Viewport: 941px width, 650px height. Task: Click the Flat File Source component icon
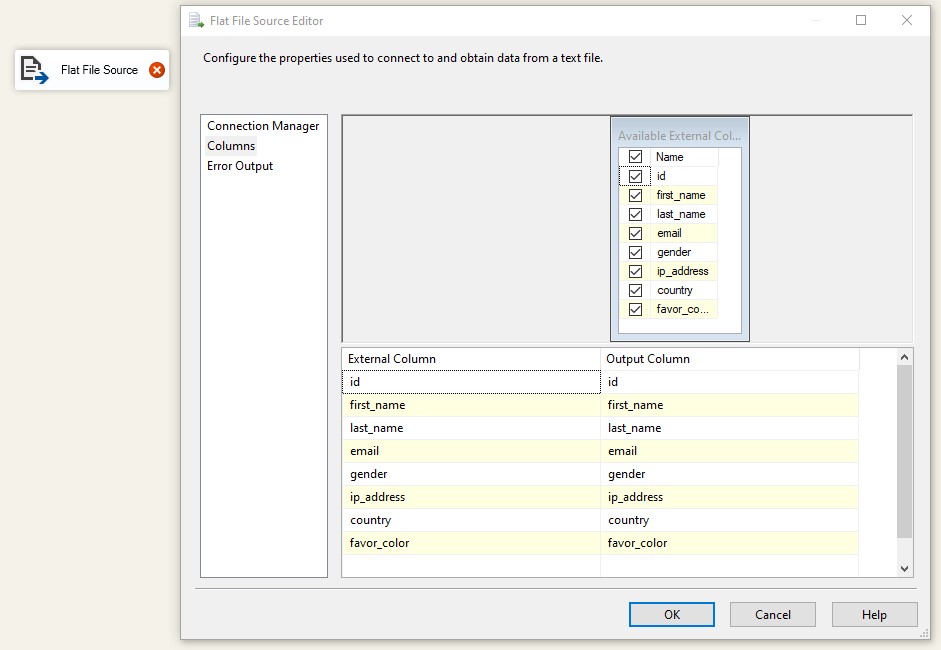pos(33,70)
